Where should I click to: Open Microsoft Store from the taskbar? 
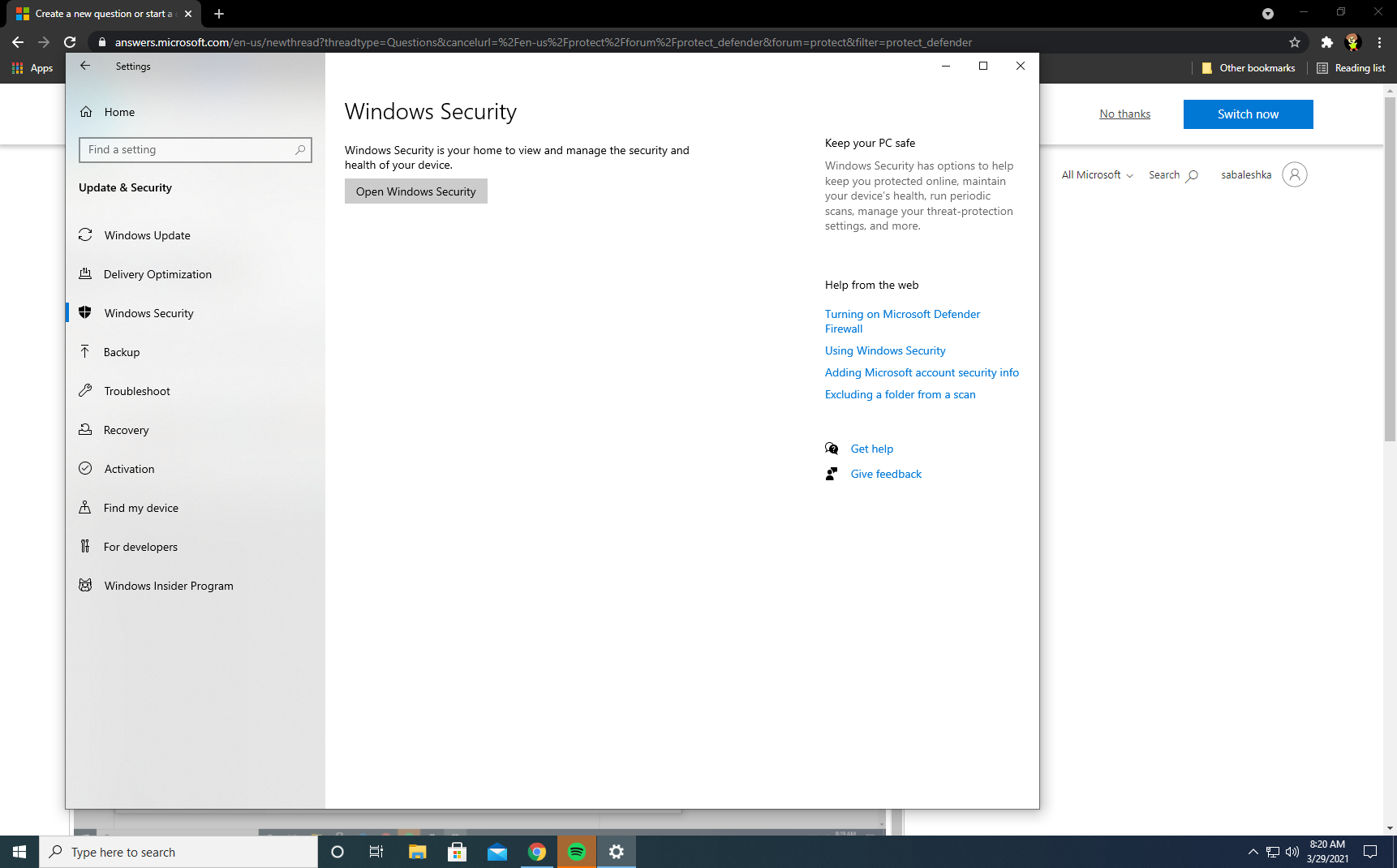tap(457, 852)
